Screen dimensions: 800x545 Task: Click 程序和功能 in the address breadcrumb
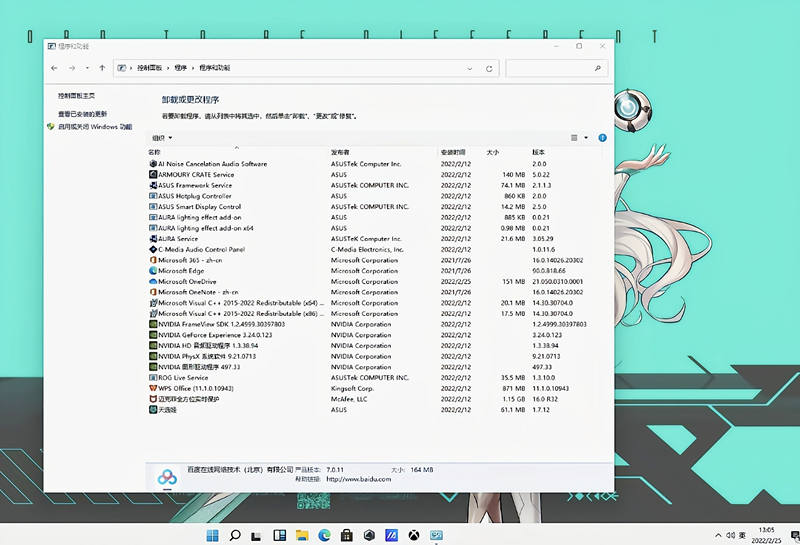(215, 68)
